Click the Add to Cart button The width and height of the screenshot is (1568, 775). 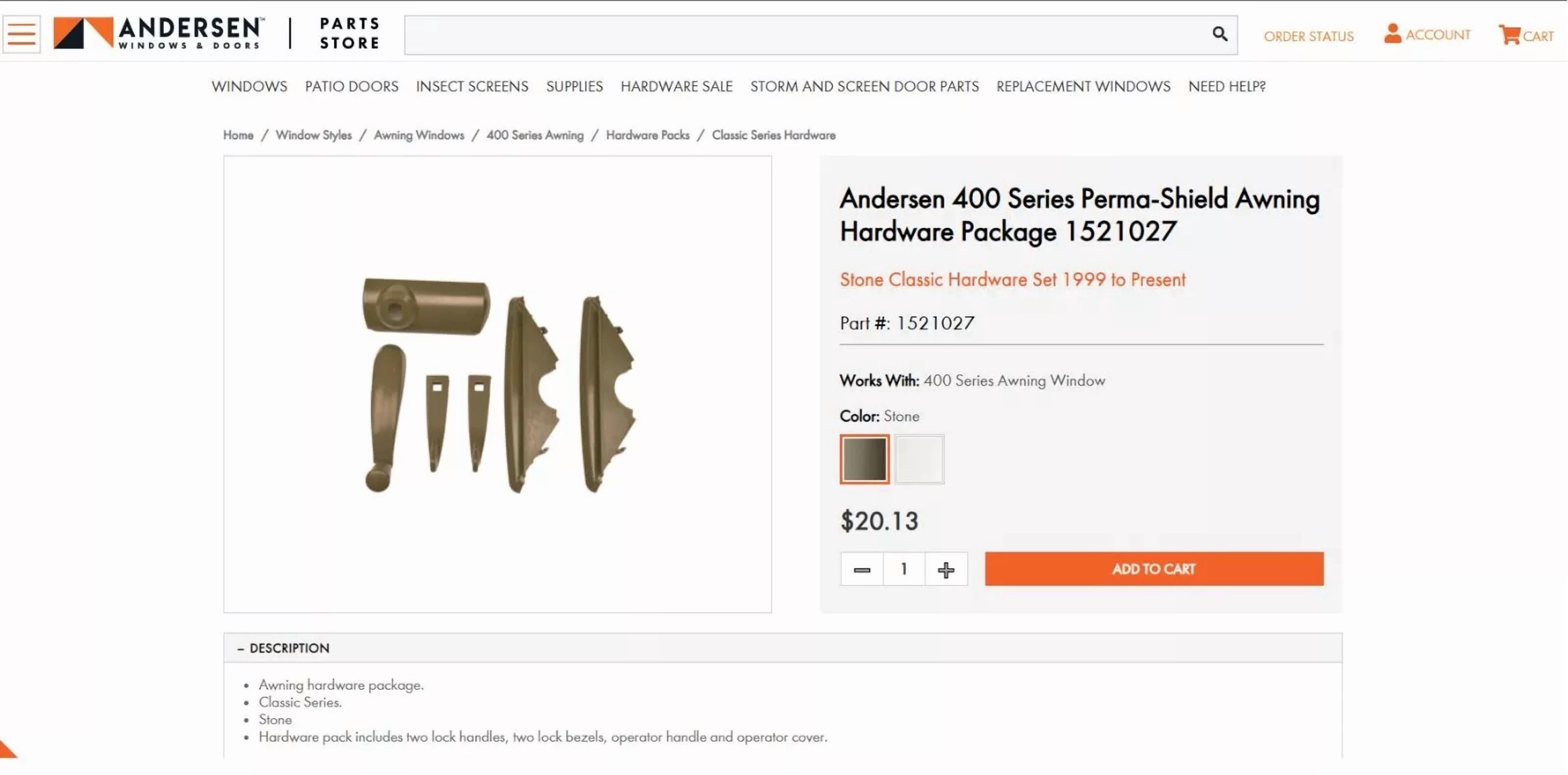pos(1153,569)
